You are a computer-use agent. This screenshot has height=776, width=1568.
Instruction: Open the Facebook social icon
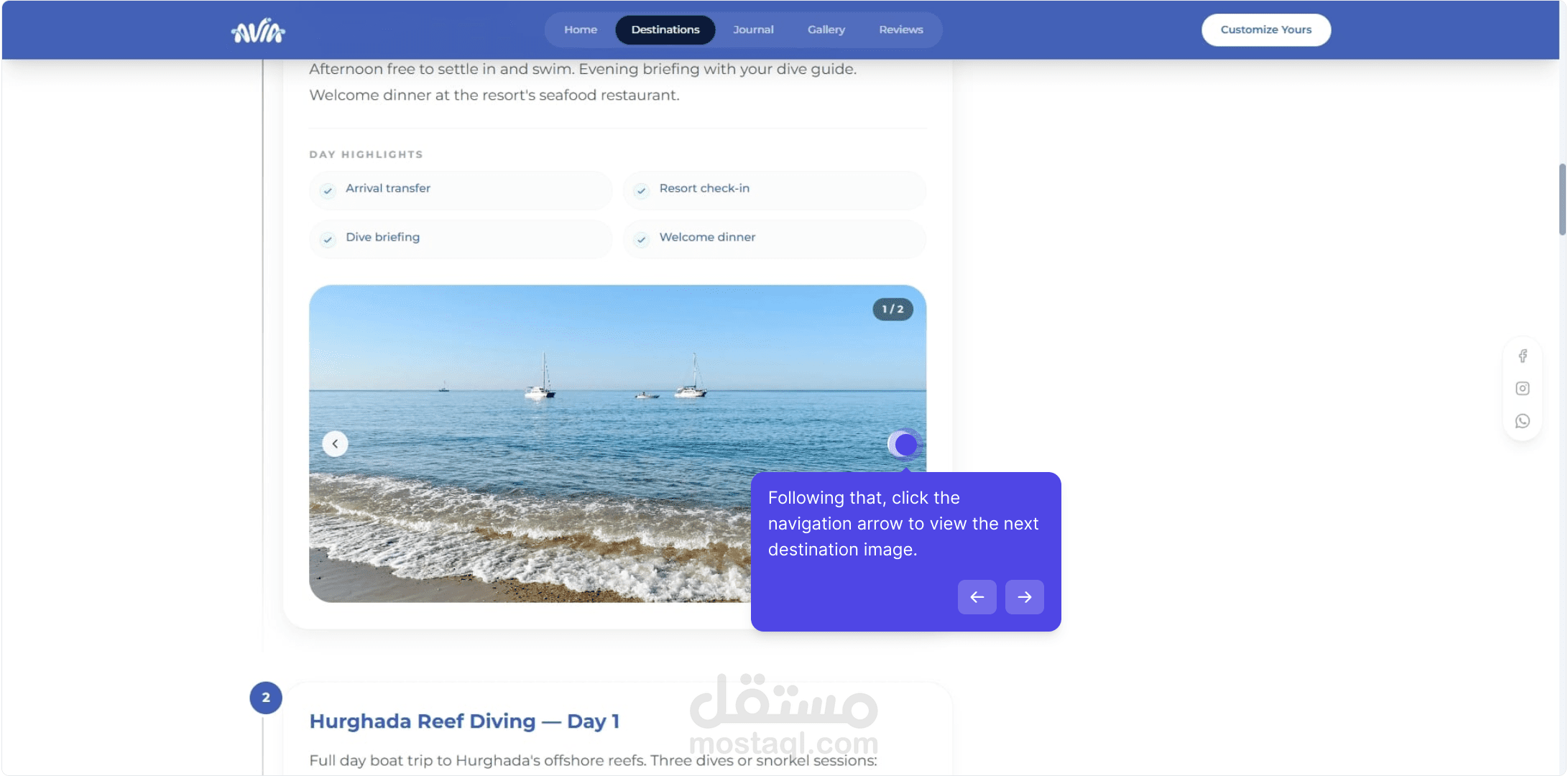1522,356
